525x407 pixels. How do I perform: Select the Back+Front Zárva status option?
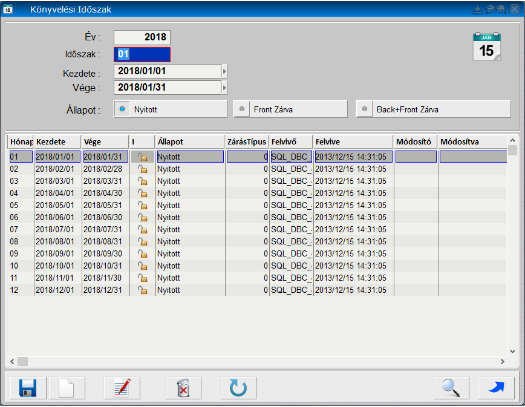pyautogui.click(x=433, y=109)
